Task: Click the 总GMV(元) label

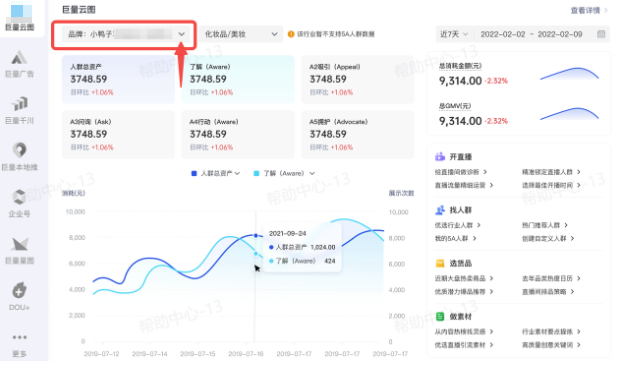Action: 455,106
